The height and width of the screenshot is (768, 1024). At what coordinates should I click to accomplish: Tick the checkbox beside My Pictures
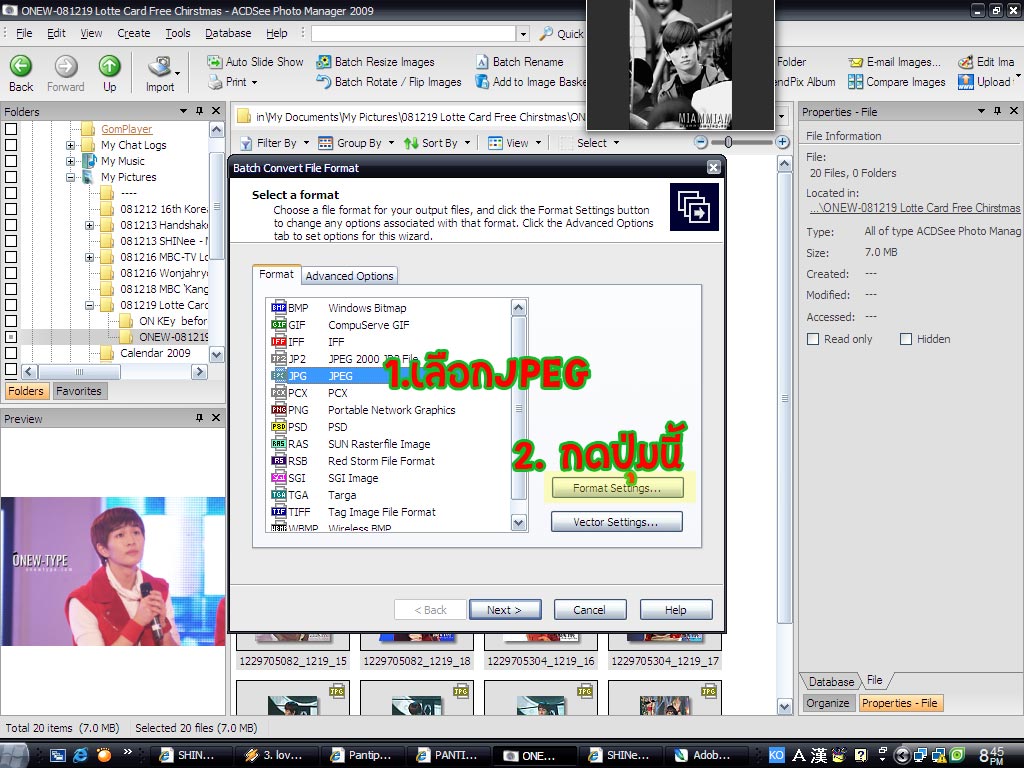(x=11, y=177)
